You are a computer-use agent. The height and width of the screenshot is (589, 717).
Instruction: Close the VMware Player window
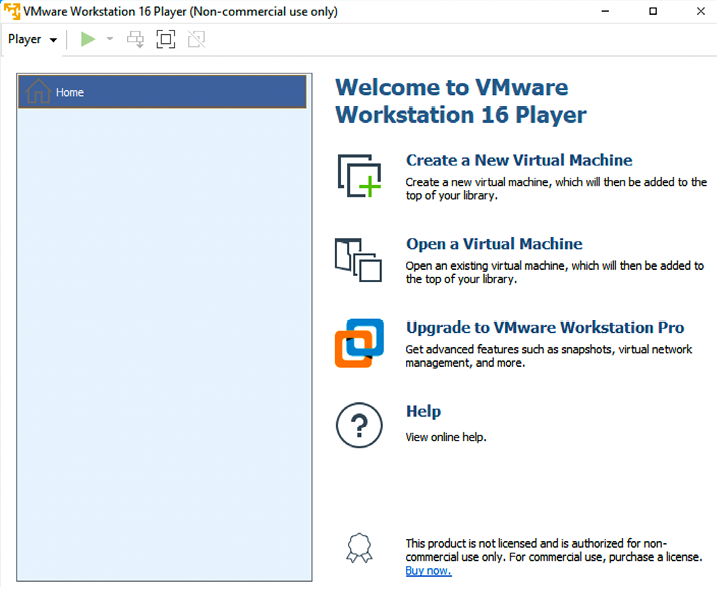[x=701, y=11]
